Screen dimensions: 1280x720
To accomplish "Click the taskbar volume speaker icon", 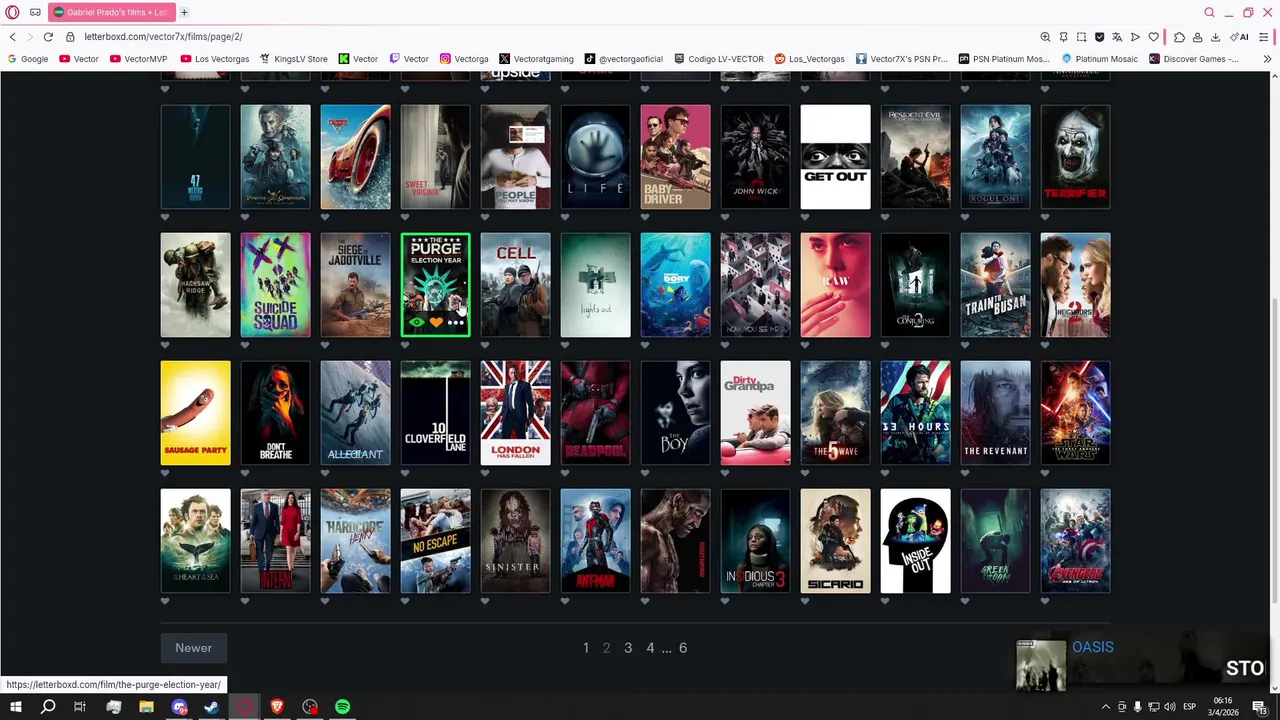I will (x=1169, y=707).
